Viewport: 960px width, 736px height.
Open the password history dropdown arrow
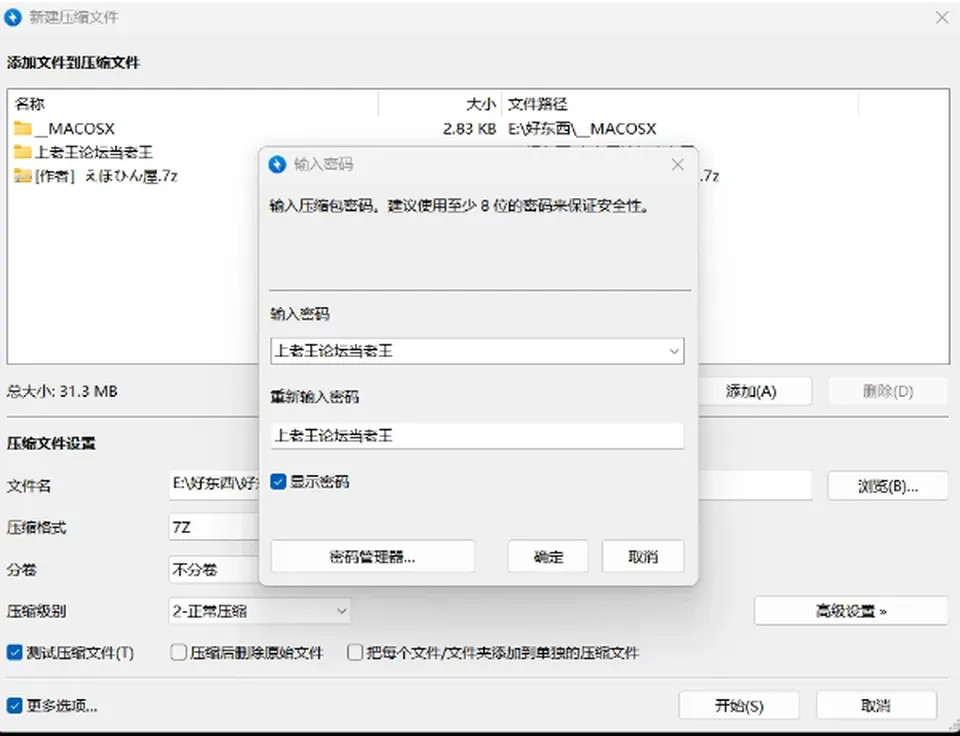coord(673,351)
